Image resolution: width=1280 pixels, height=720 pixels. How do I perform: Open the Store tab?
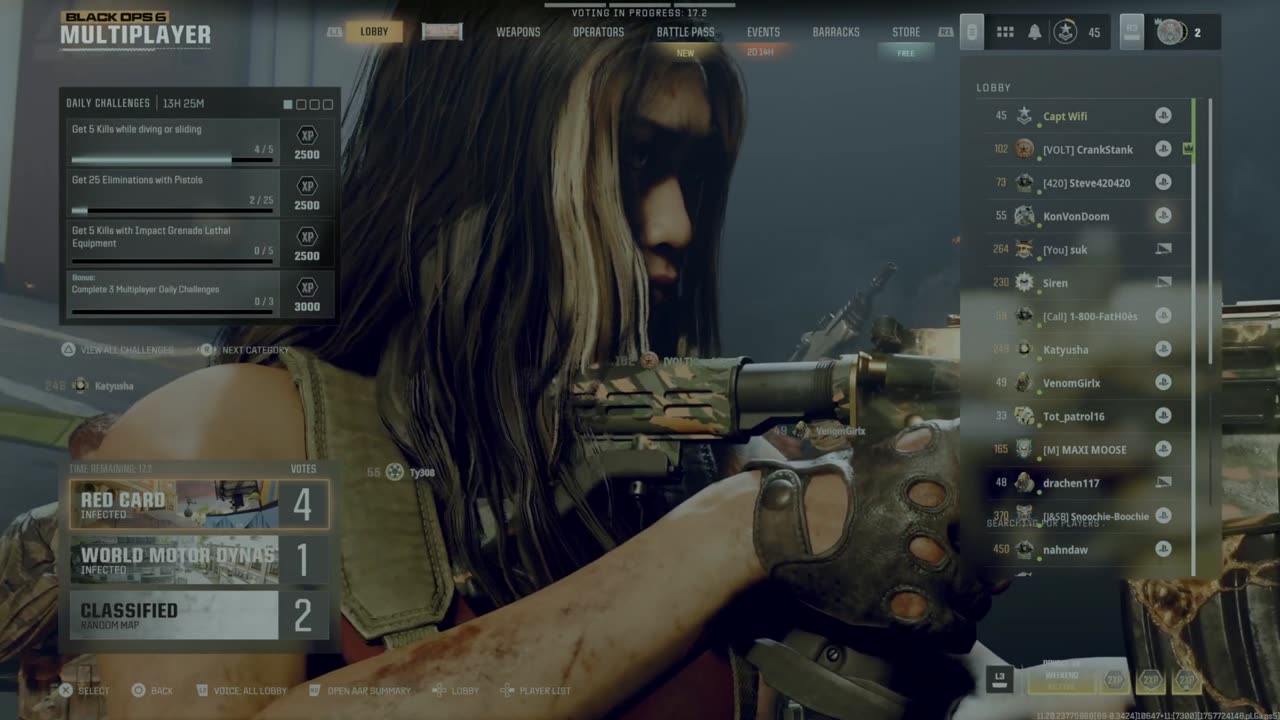pyautogui.click(x=906, y=32)
